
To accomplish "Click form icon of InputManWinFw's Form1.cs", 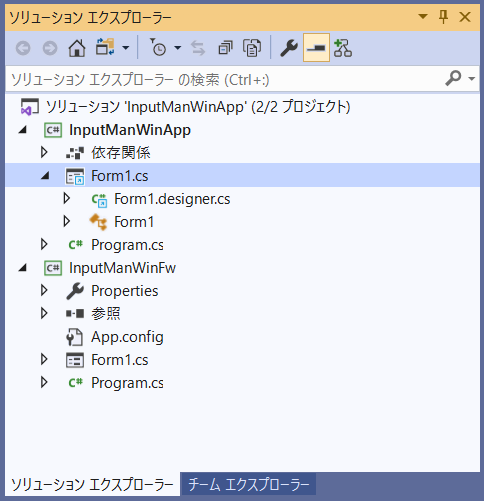I will pyautogui.click(x=75, y=360).
